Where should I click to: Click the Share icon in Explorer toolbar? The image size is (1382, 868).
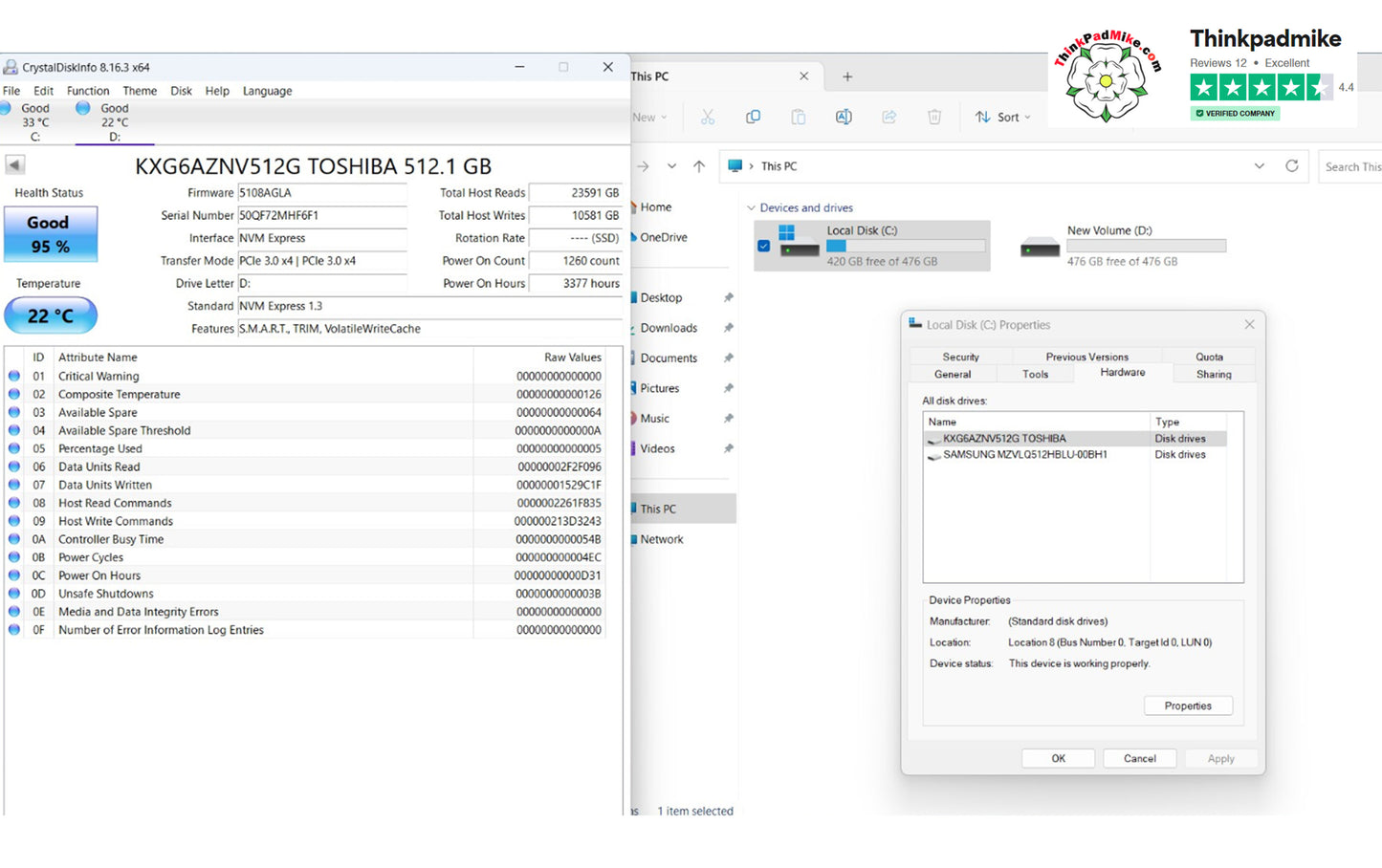[888, 117]
